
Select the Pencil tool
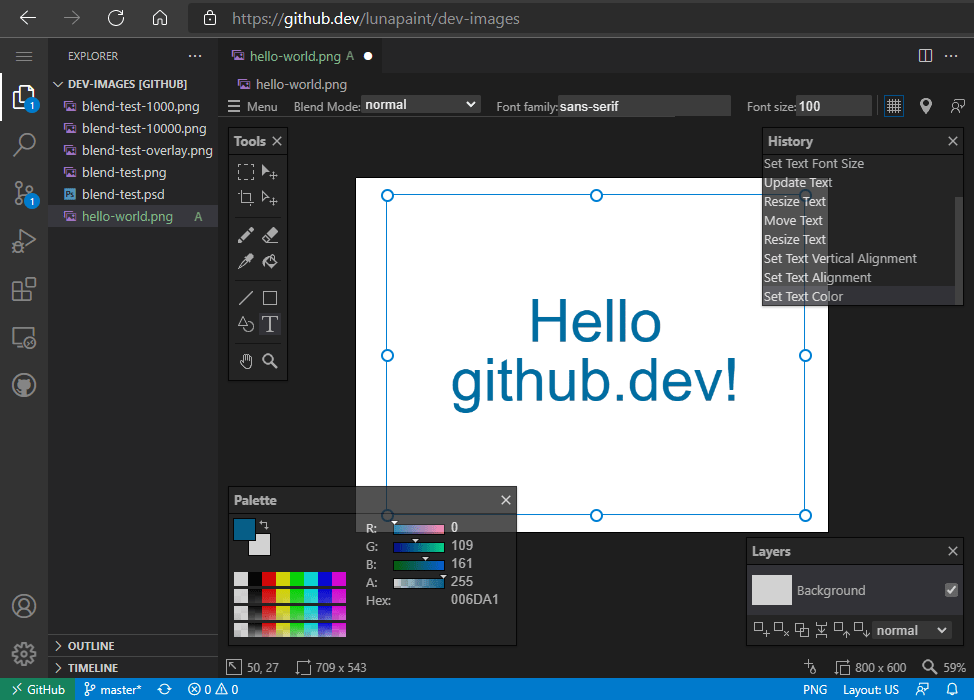(x=246, y=235)
